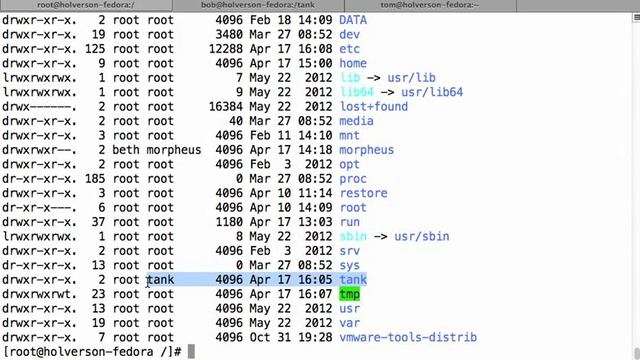Click the blue morpheus directory name
The width and height of the screenshot is (640, 360).
(x=367, y=150)
